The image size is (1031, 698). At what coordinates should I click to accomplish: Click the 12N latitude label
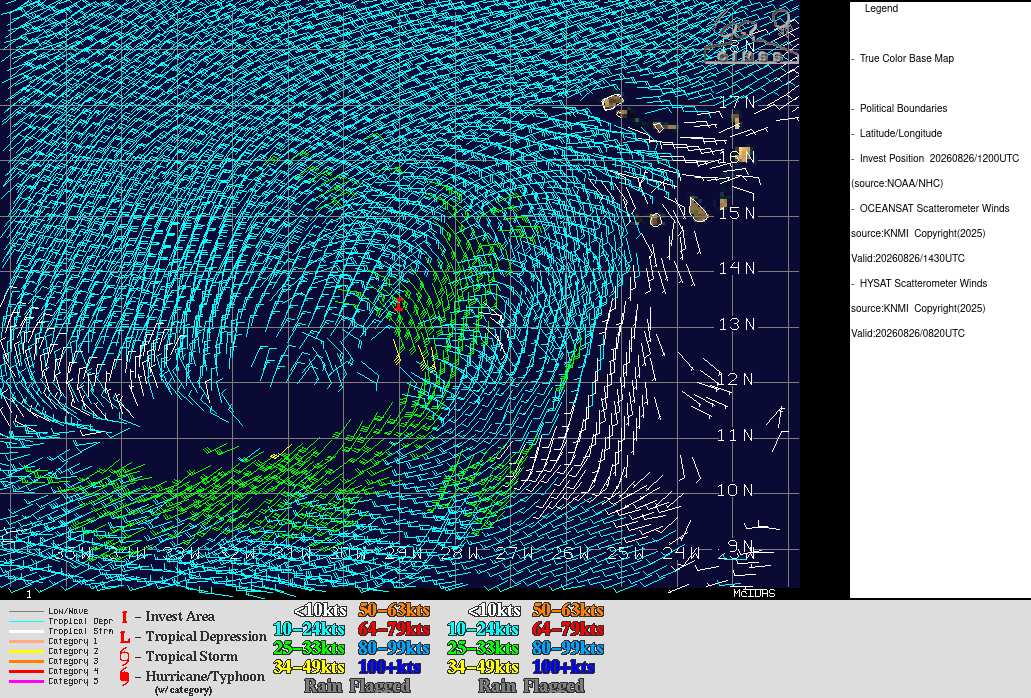(737, 379)
